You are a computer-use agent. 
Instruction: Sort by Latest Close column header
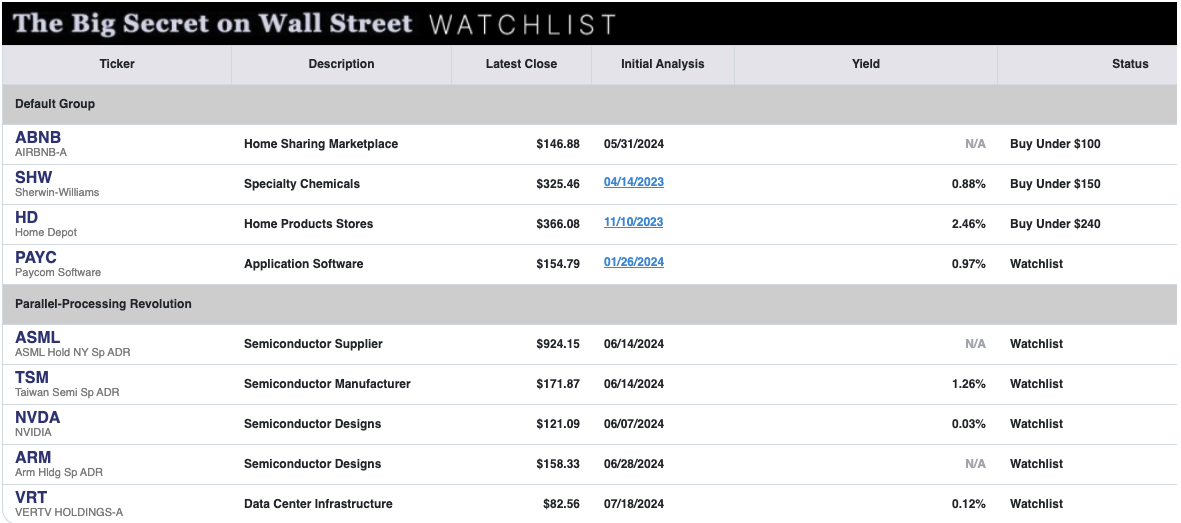click(521, 64)
